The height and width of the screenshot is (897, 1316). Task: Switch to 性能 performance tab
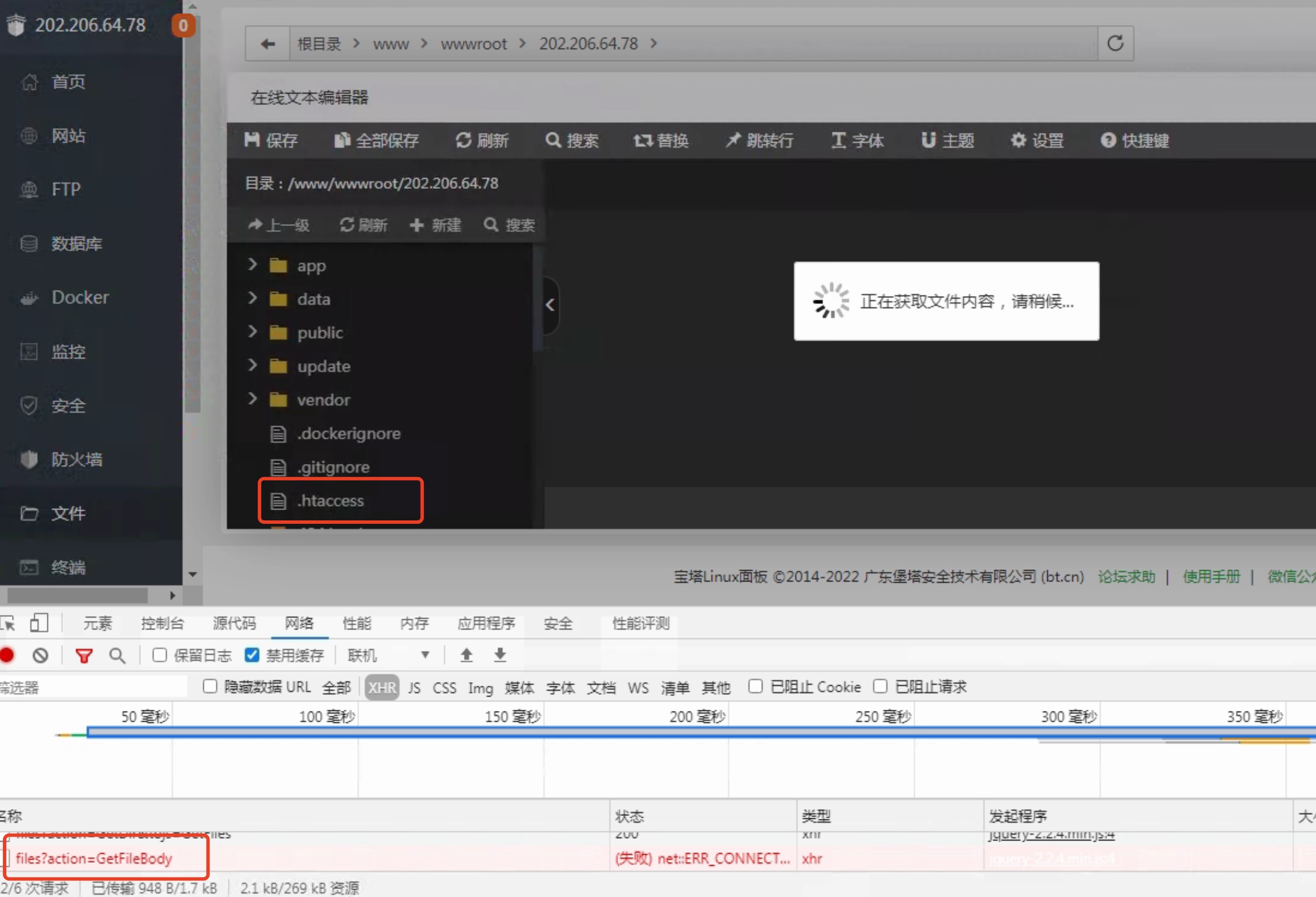coord(357,624)
